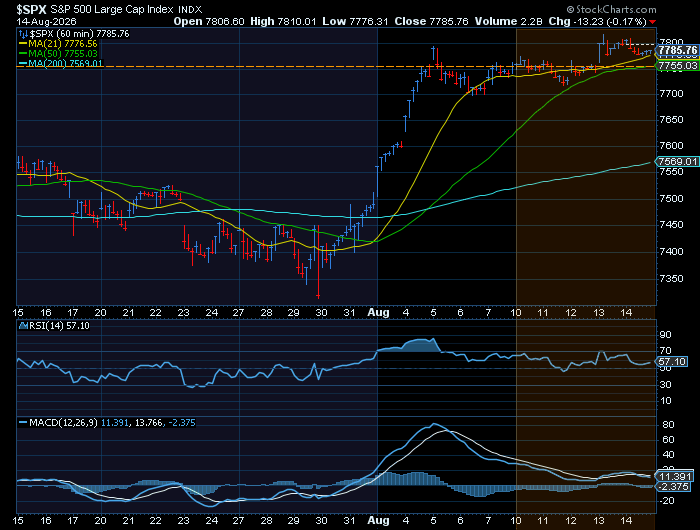Click the 7785.76 last-price tag on right axis
The width and height of the screenshot is (700, 530).
click(678, 50)
